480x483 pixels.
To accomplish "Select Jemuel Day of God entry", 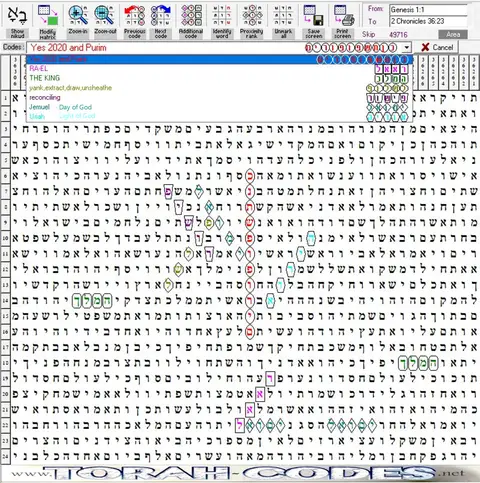I will (x=220, y=107).
